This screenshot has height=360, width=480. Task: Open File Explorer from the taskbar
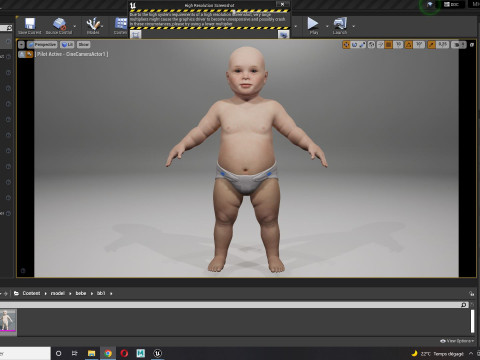point(91,353)
